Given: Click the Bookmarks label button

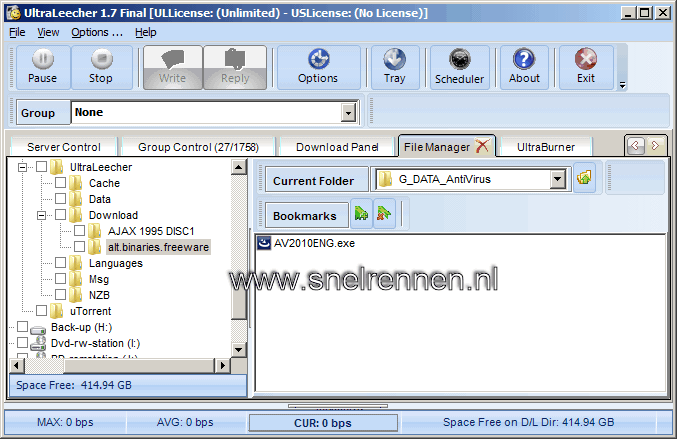Looking at the screenshot, I should pos(305,215).
